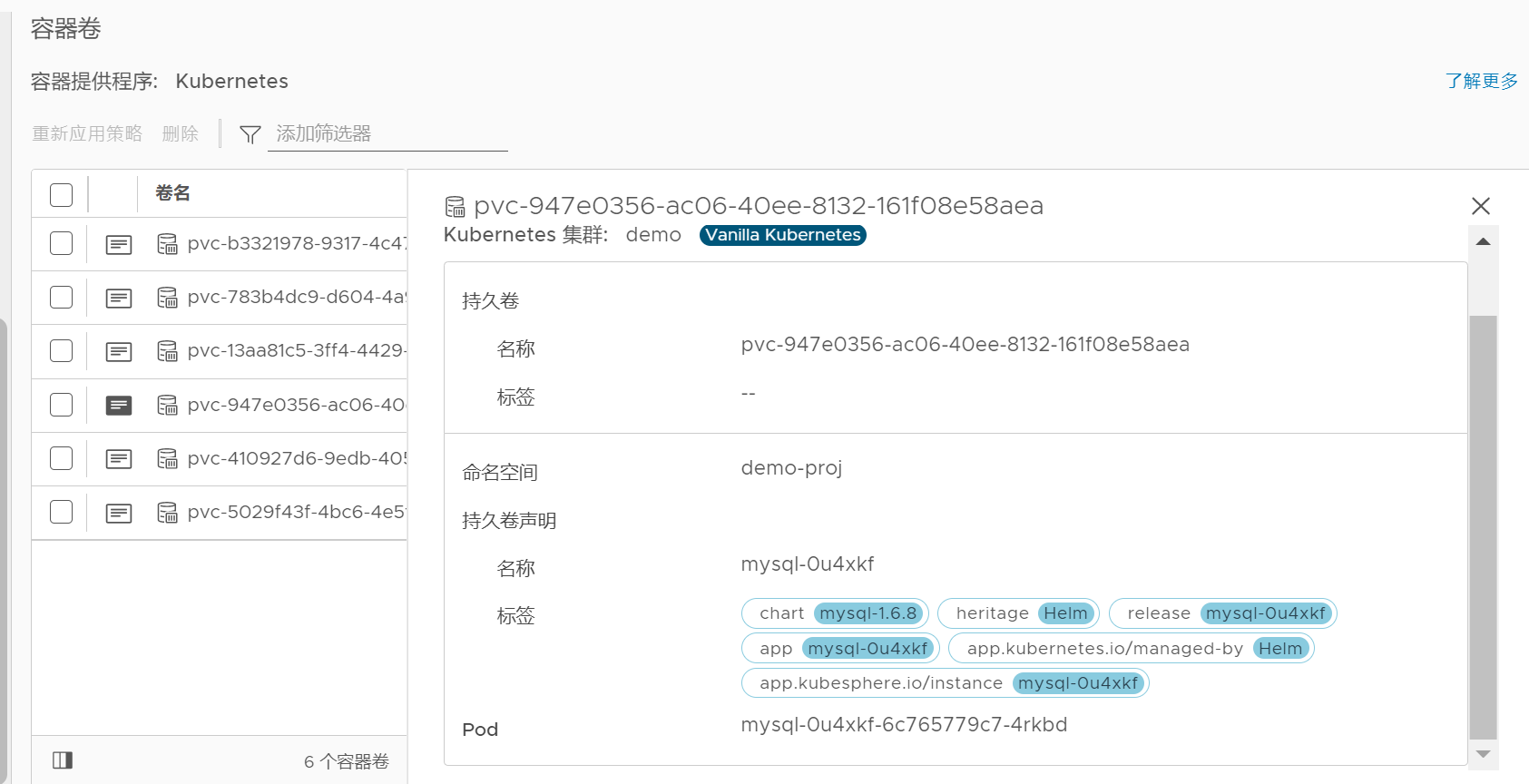Click the app.kubesphere.io/instance label tag
Viewport: 1529px width, 784px height.
click(946, 682)
